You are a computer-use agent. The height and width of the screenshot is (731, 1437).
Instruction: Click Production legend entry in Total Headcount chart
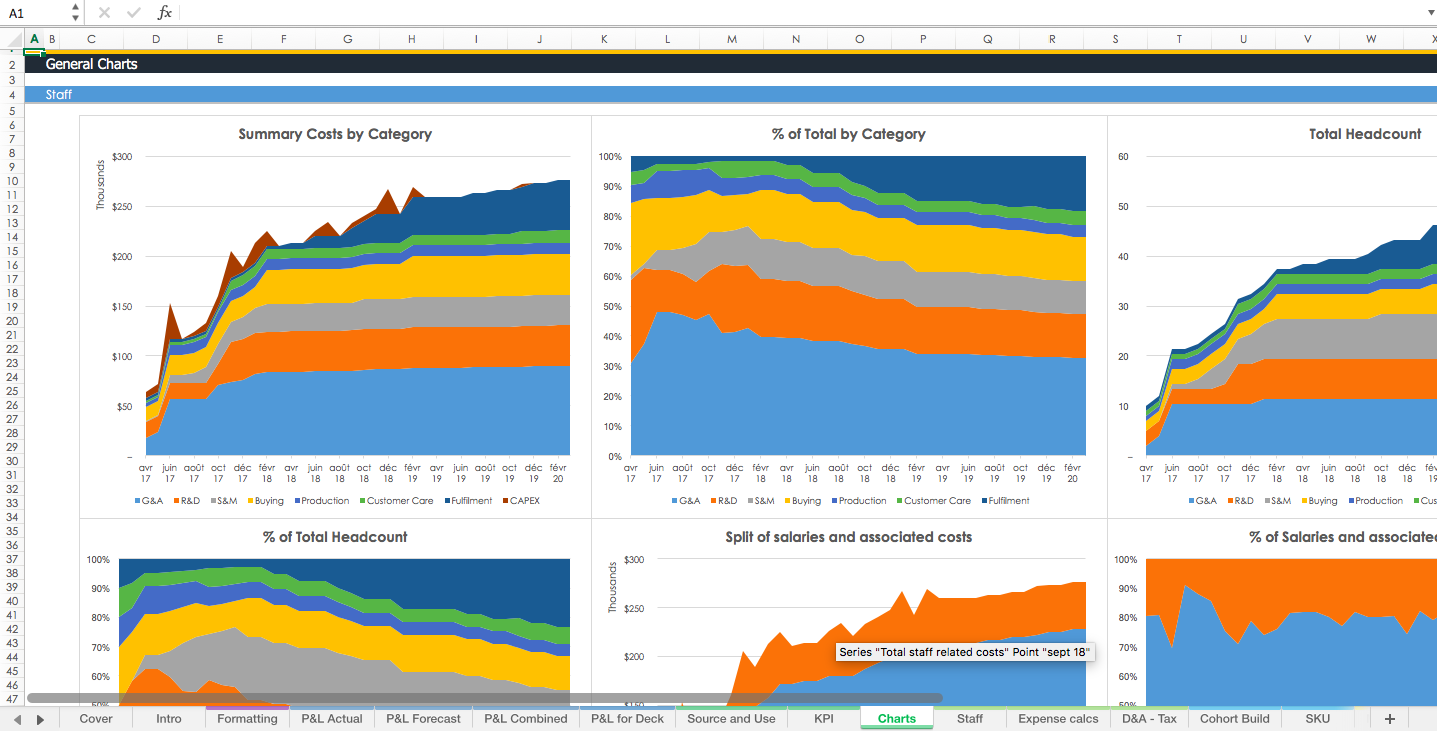coord(1375,501)
